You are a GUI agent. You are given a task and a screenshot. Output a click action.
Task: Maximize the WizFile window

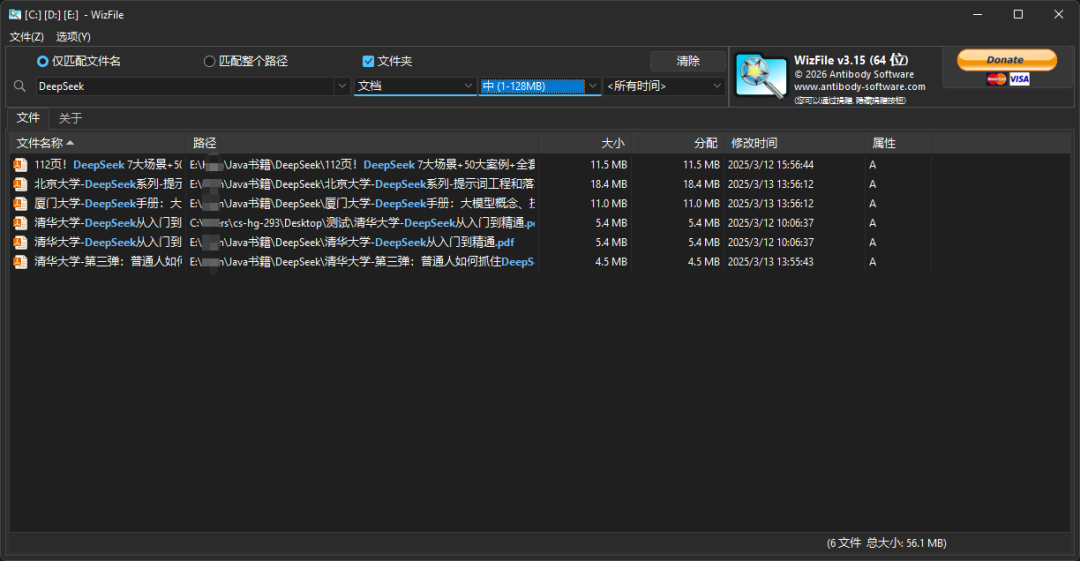pyautogui.click(x=1018, y=14)
